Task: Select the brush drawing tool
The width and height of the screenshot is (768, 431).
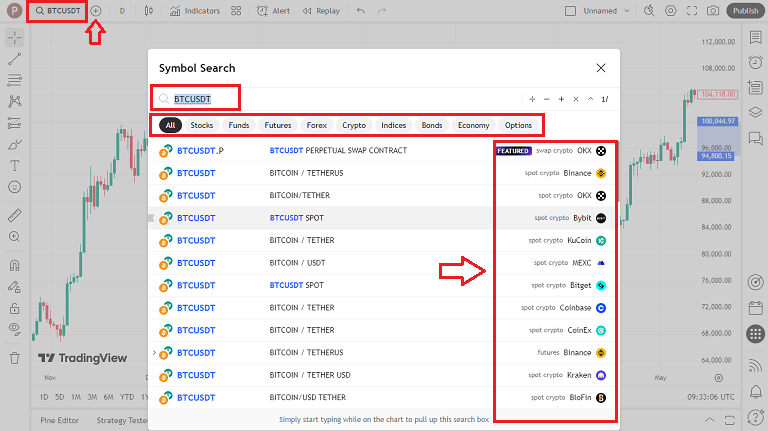Action: (15, 144)
